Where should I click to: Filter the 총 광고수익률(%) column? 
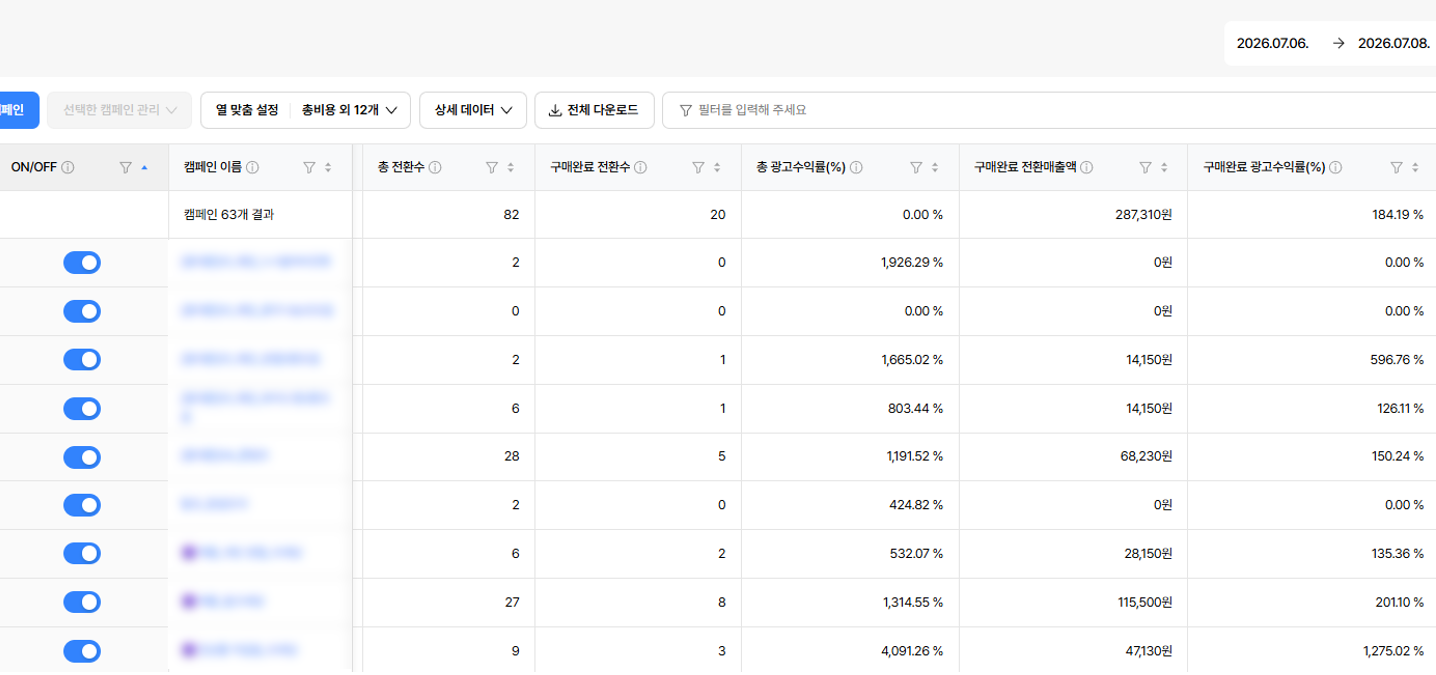point(916,168)
